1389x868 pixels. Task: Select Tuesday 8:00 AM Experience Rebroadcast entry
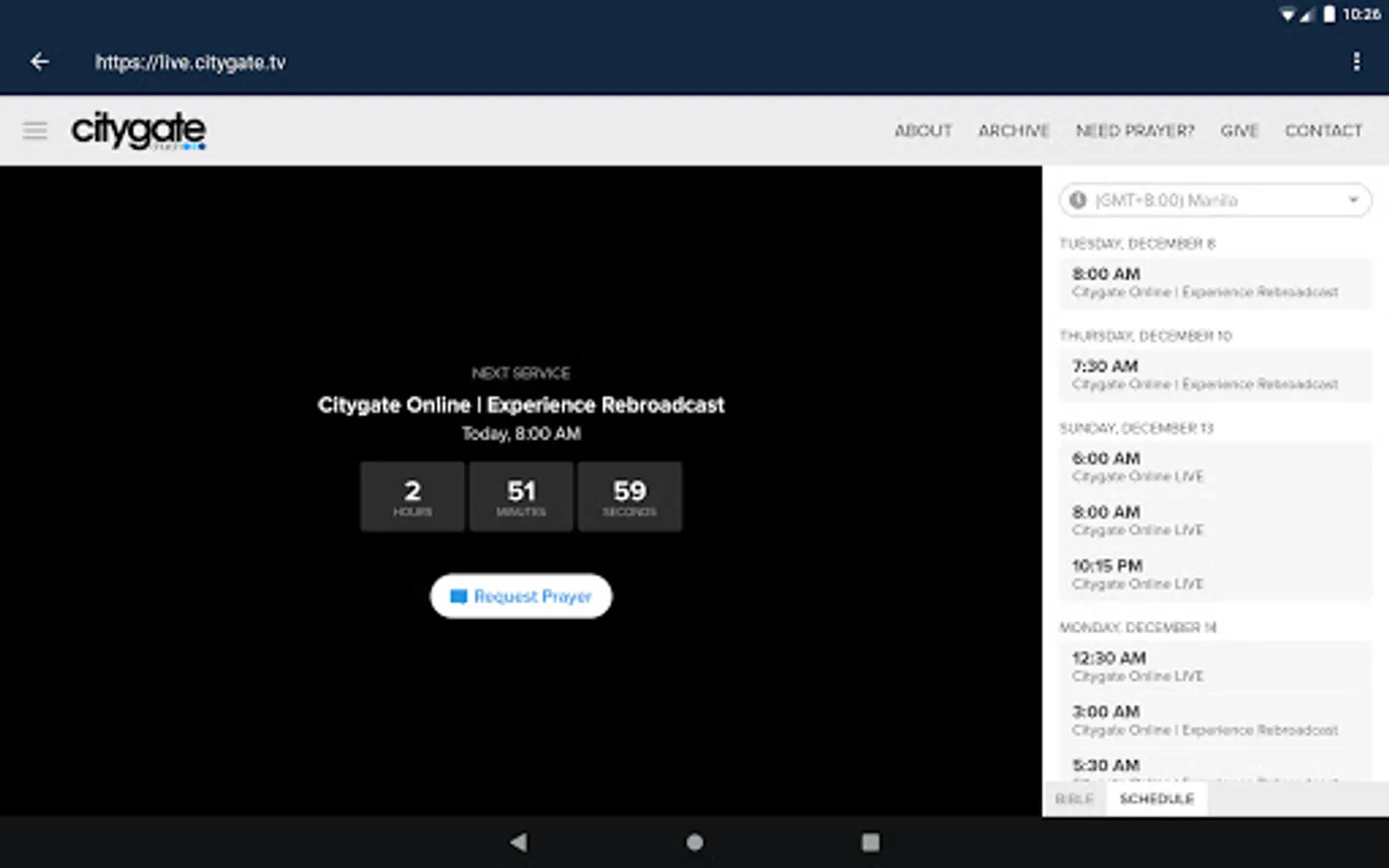1215,283
